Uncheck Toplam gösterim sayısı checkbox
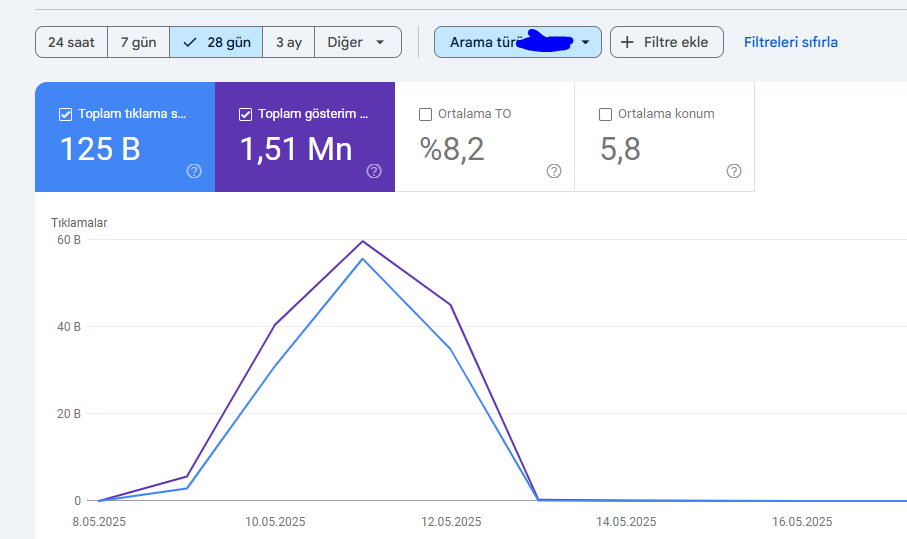Image resolution: width=907 pixels, height=539 pixels. [245, 115]
